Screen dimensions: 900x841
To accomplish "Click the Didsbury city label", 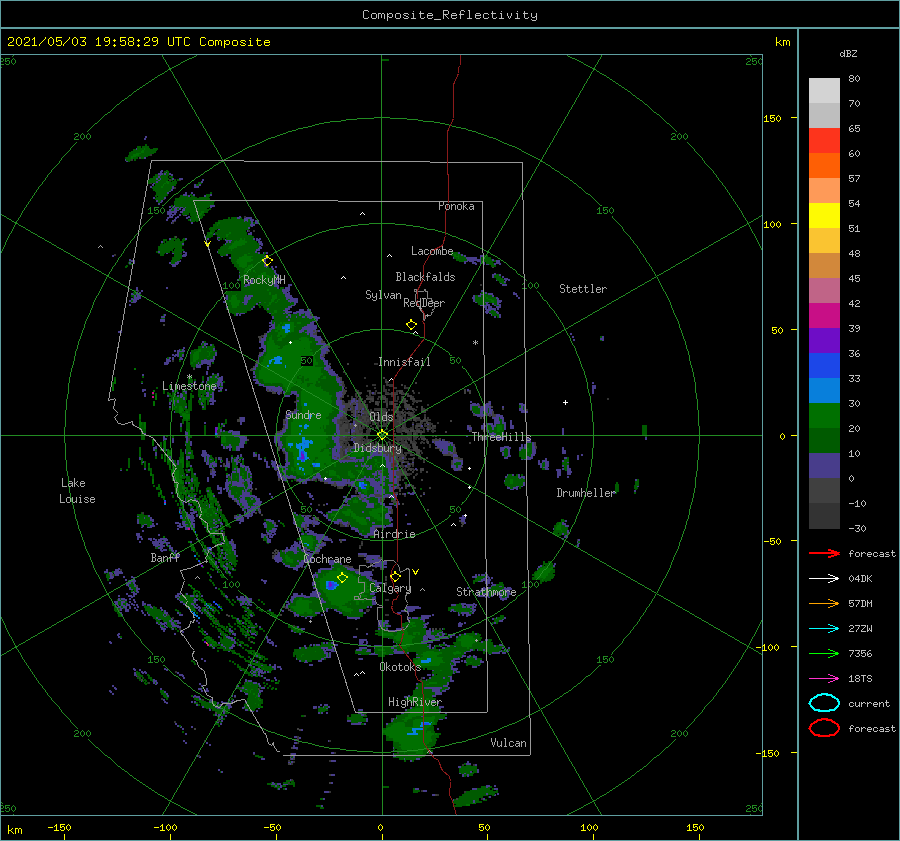I will click(x=378, y=448).
